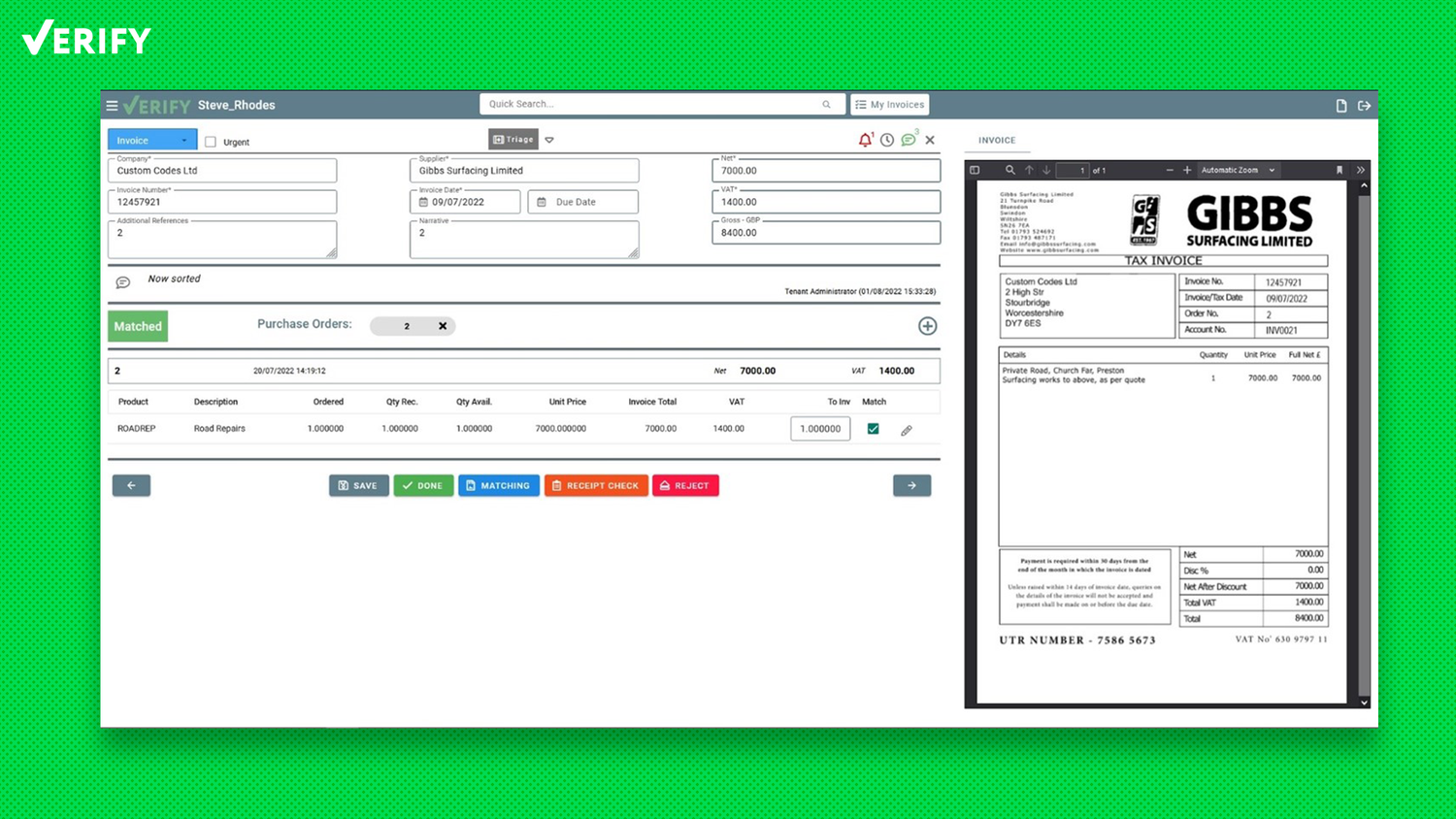Log out using the exit icon
1456x819 pixels.
tap(1365, 105)
